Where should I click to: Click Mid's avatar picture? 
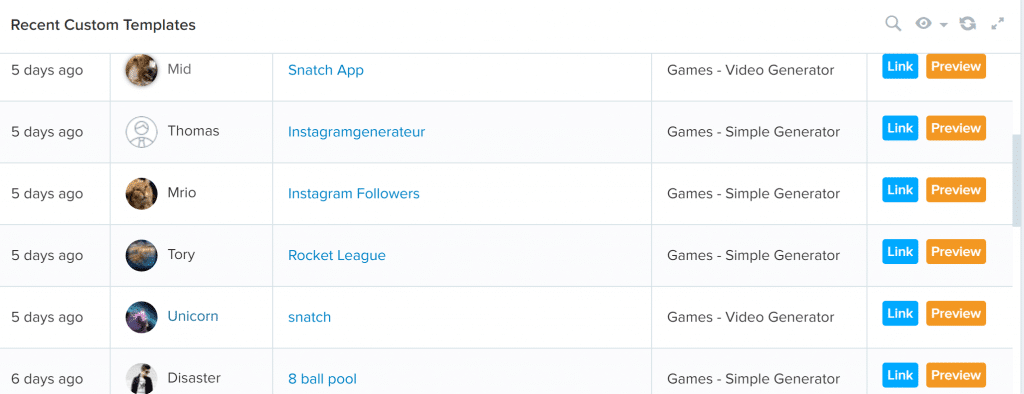coord(141,69)
